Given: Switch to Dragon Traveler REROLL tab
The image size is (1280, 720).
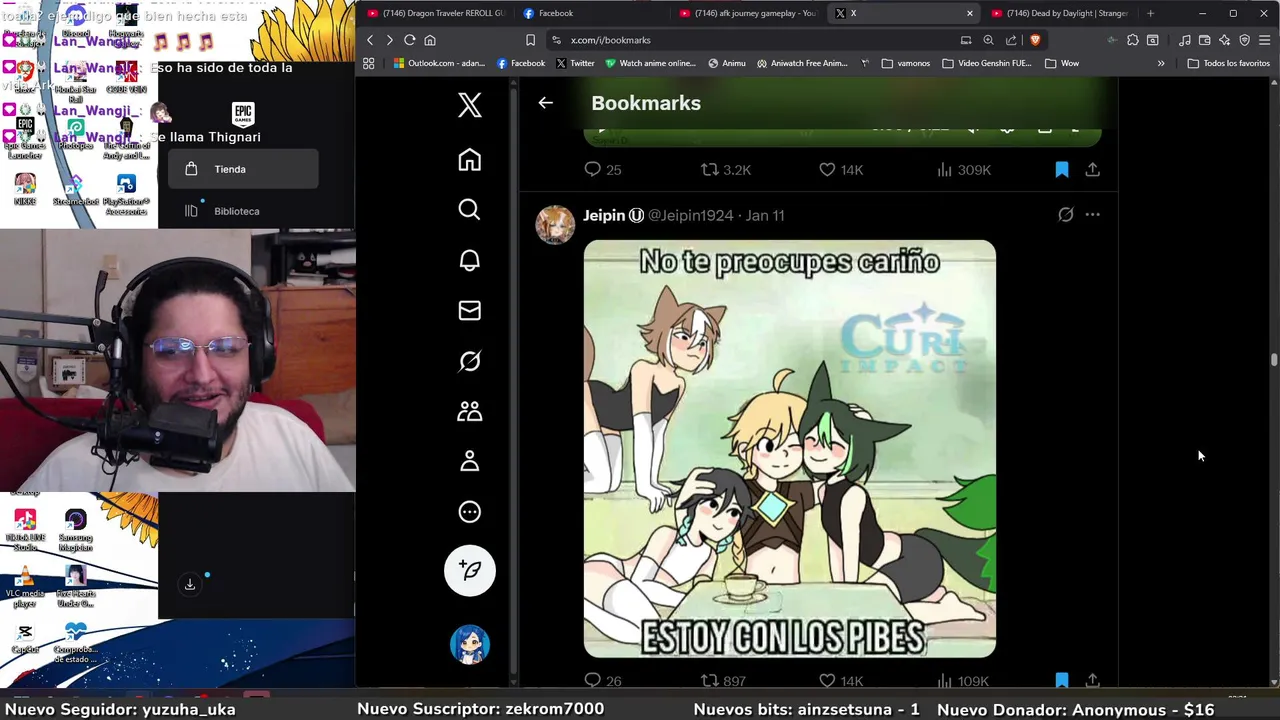Looking at the screenshot, I should tap(434, 13).
